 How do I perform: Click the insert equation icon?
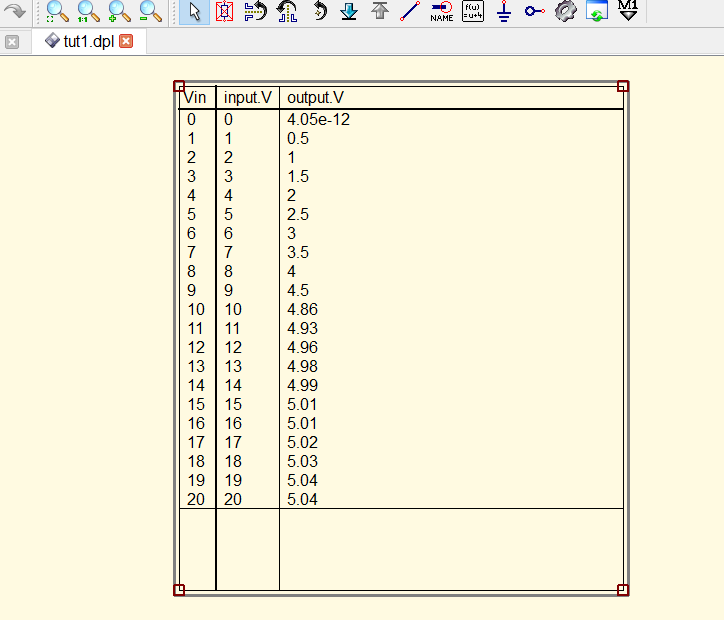[x=473, y=11]
